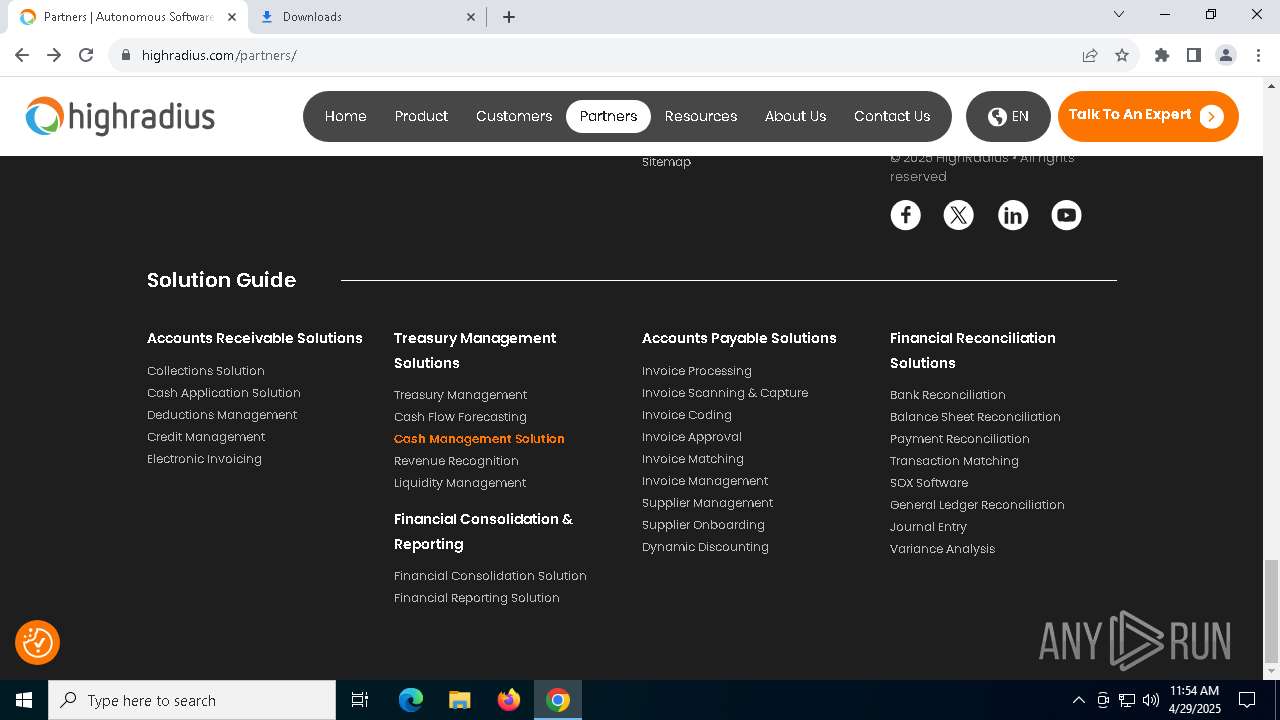Open the Collections Solution link
Screen dimensions: 1280x720
tap(206, 371)
